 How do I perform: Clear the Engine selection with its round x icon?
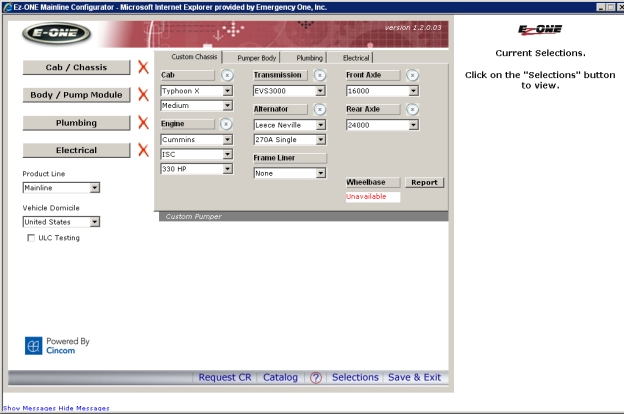[226, 124]
